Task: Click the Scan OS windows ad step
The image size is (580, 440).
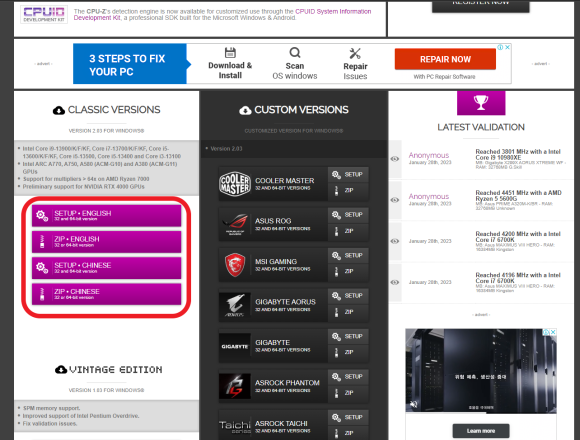Action: 295,64
